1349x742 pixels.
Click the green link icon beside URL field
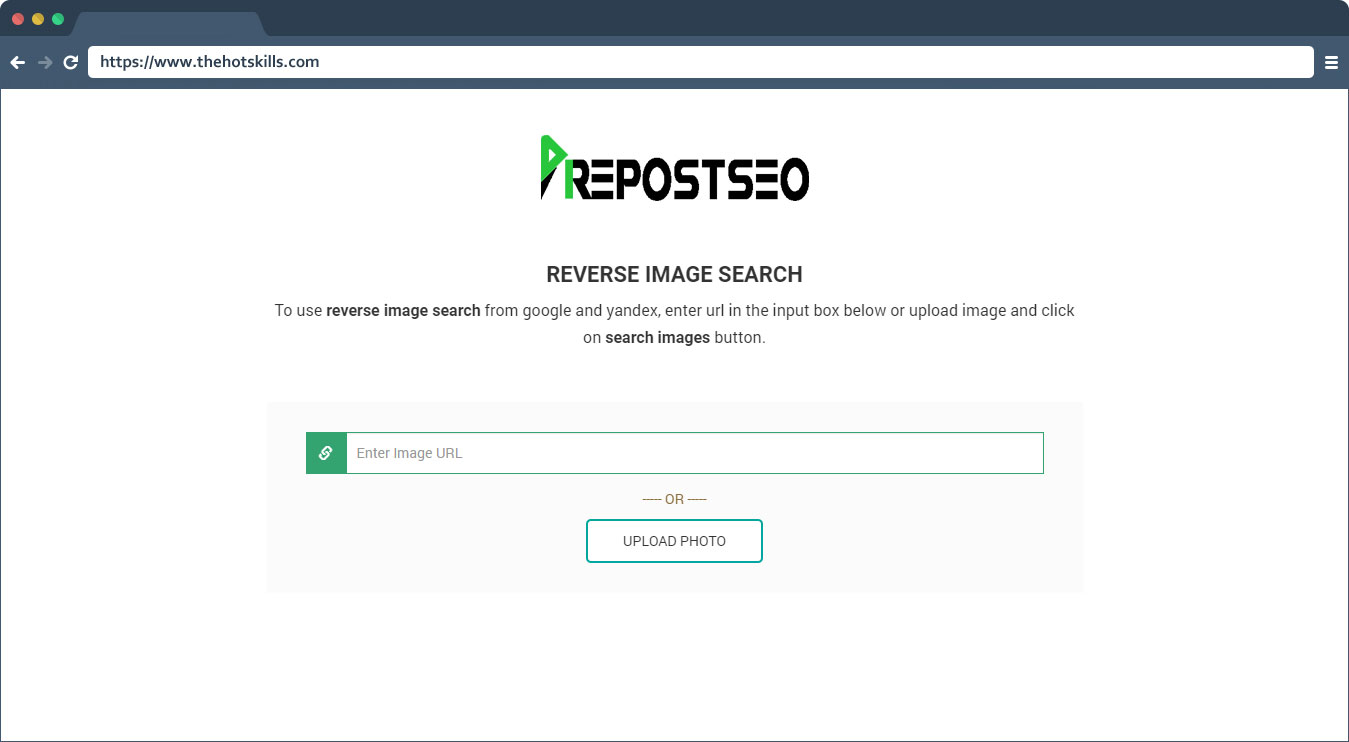pos(326,453)
